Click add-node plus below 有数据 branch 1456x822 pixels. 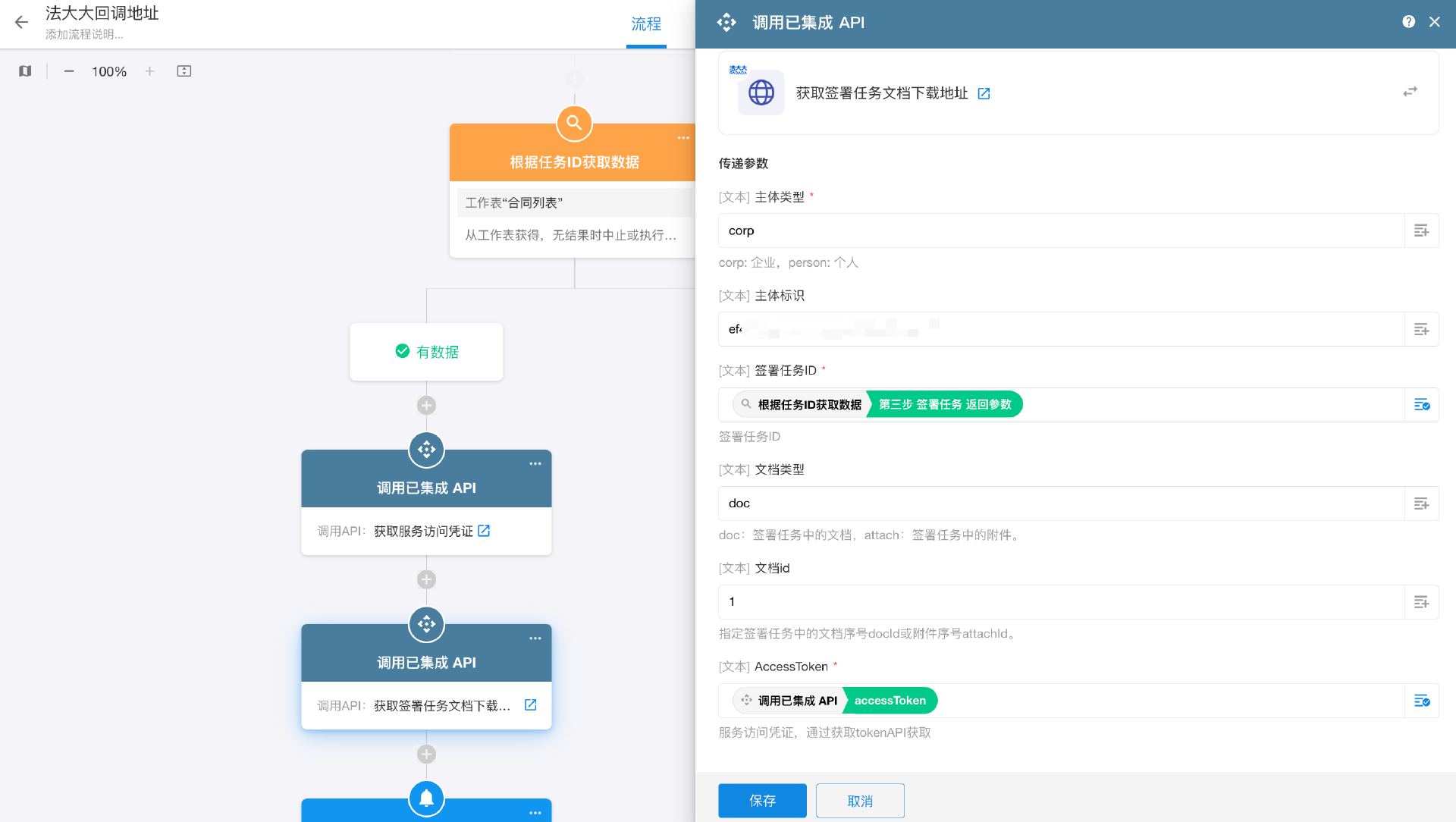426,405
